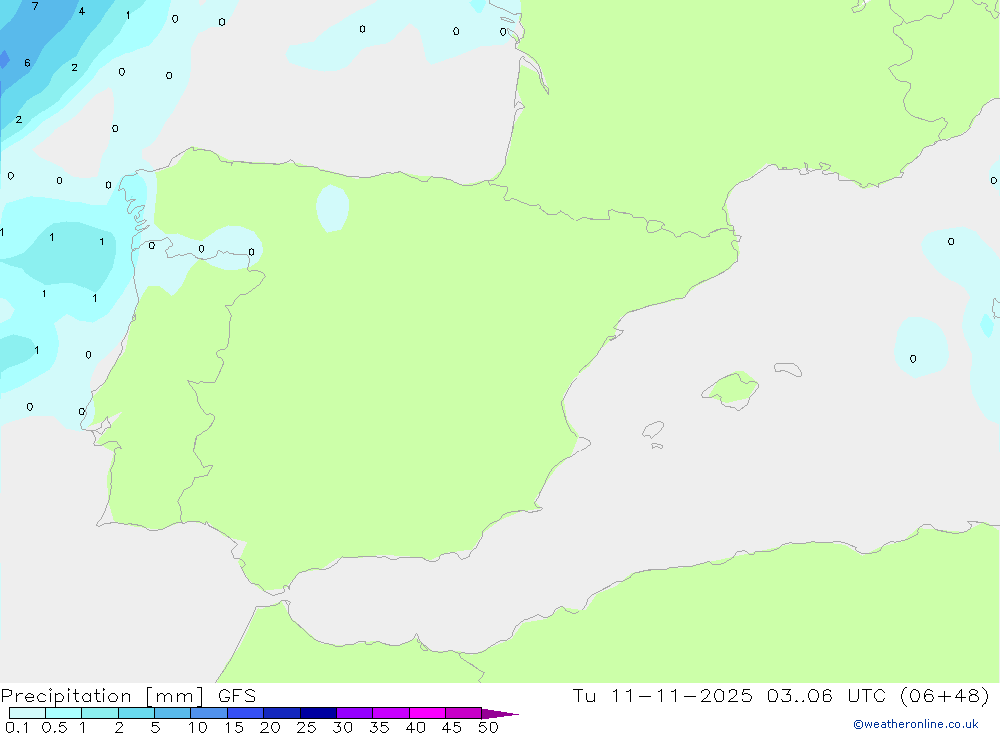
Task: Pick the 1–2 mm legend color box
Action: click(100, 713)
